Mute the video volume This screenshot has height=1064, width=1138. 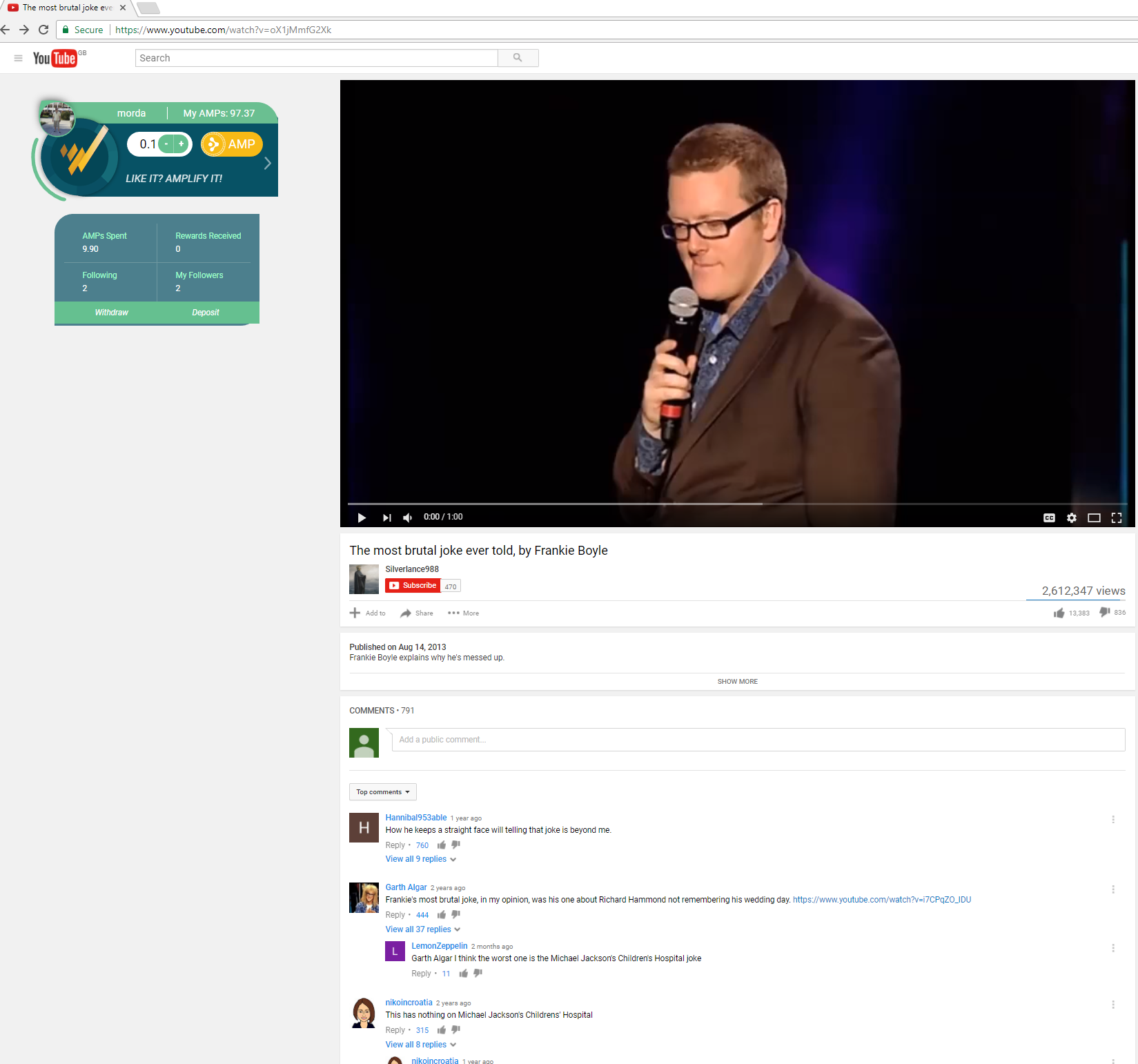pos(408,518)
